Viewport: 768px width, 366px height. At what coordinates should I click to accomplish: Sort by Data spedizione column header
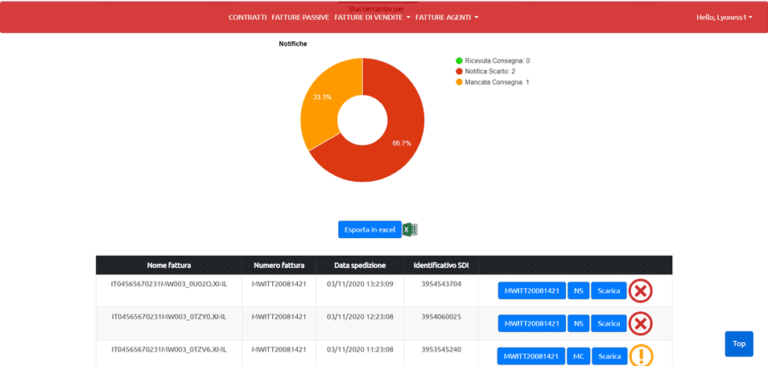[360, 265]
